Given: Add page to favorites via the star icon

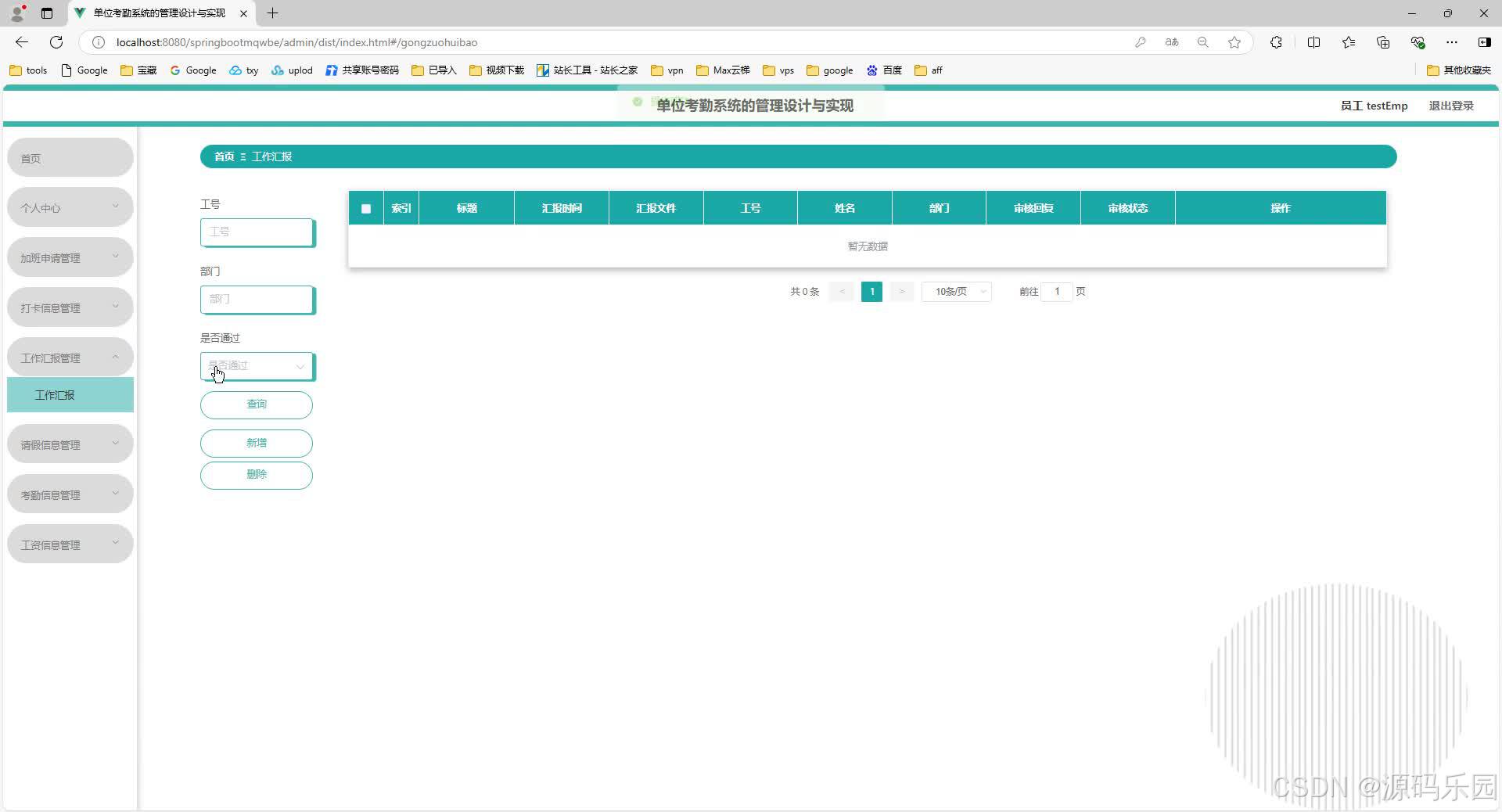Looking at the screenshot, I should [x=1234, y=42].
